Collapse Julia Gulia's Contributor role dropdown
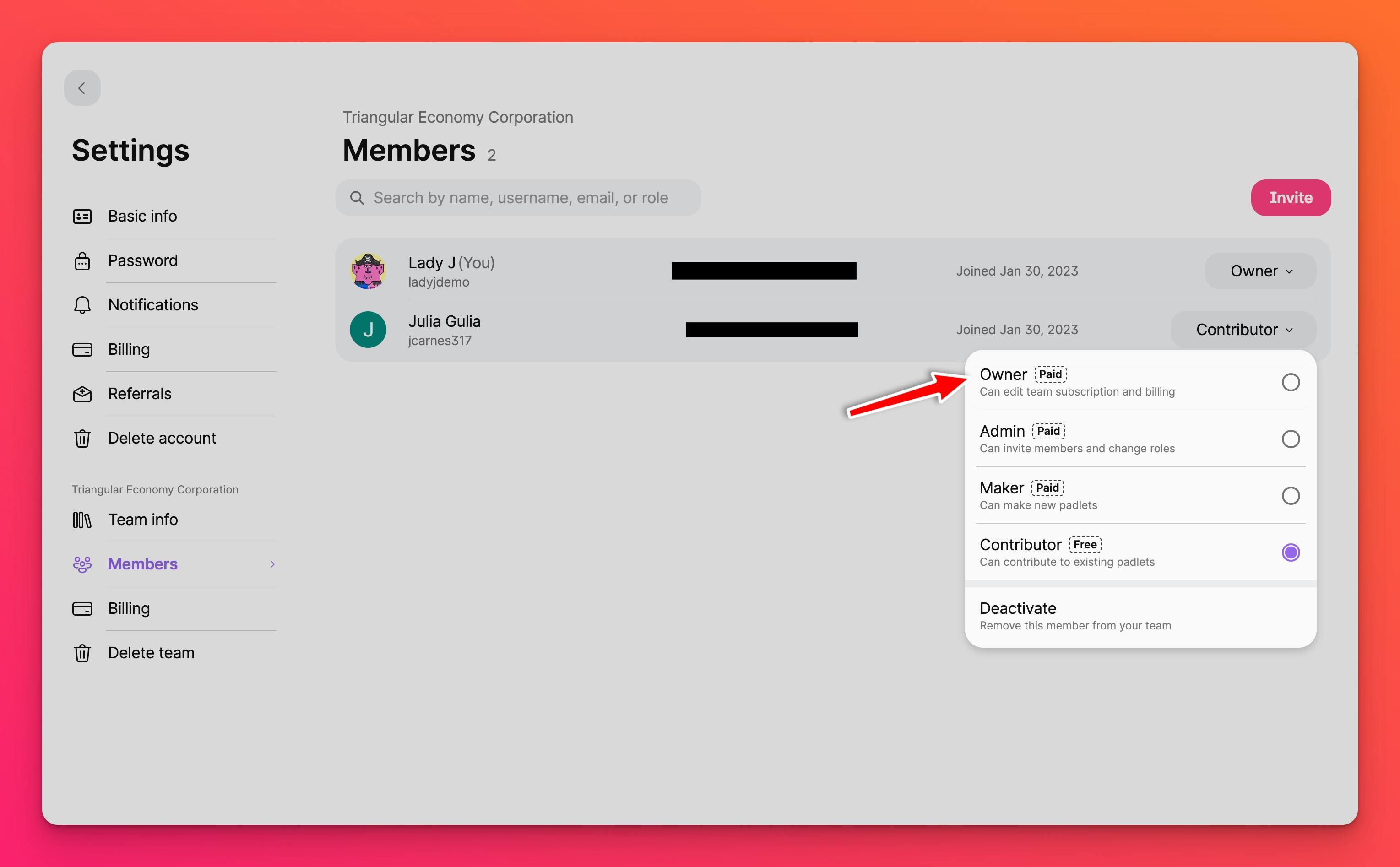This screenshot has height=867, width=1400. point(1243,330)
